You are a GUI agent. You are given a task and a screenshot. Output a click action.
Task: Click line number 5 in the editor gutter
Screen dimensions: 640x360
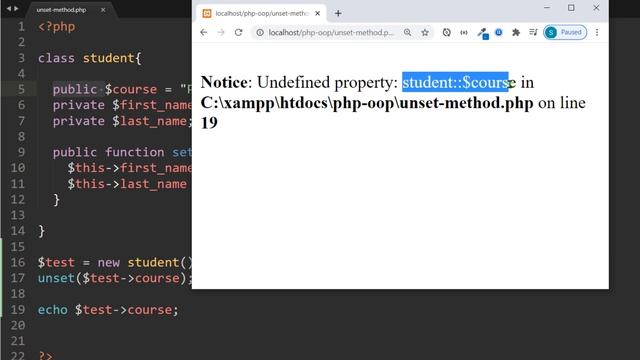coord(21,89)
